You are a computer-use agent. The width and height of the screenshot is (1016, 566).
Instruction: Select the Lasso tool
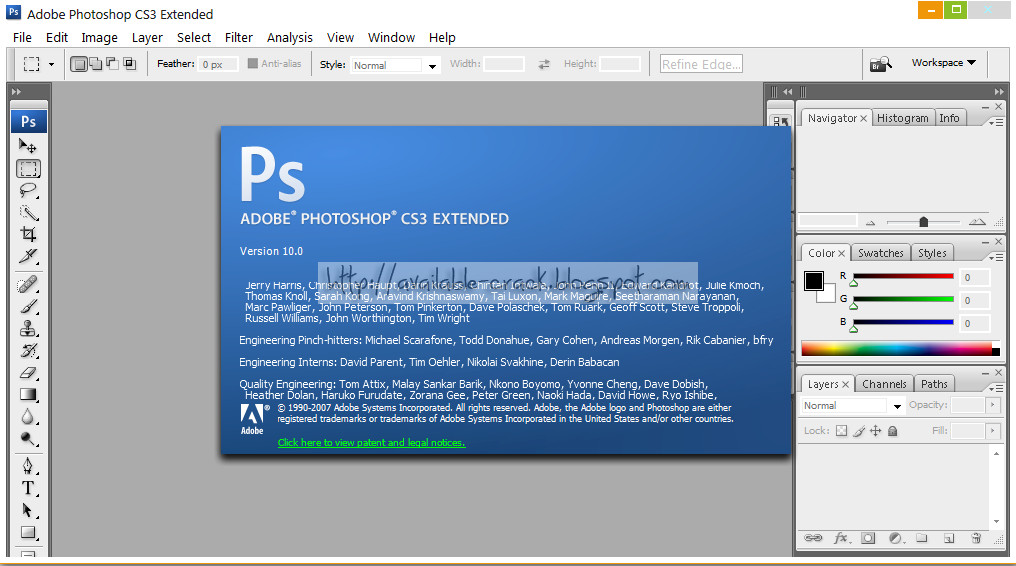click(x=28, y=190)
